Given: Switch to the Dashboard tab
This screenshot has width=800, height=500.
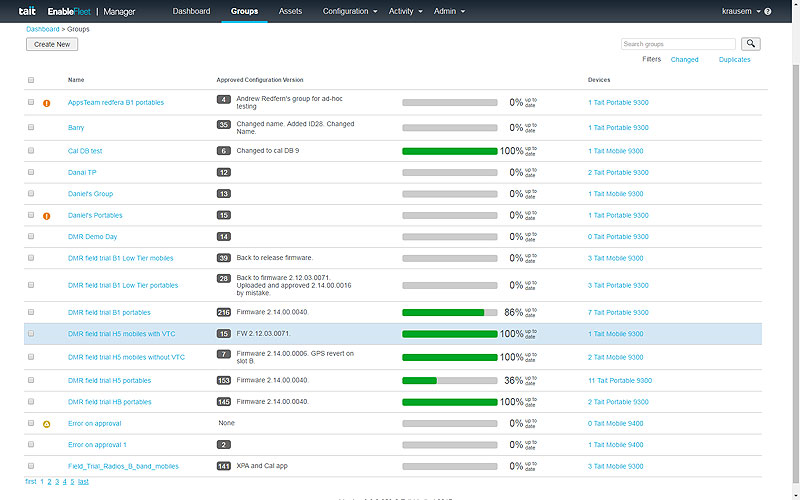Looking at the screenshot, I should pos(191,11).
